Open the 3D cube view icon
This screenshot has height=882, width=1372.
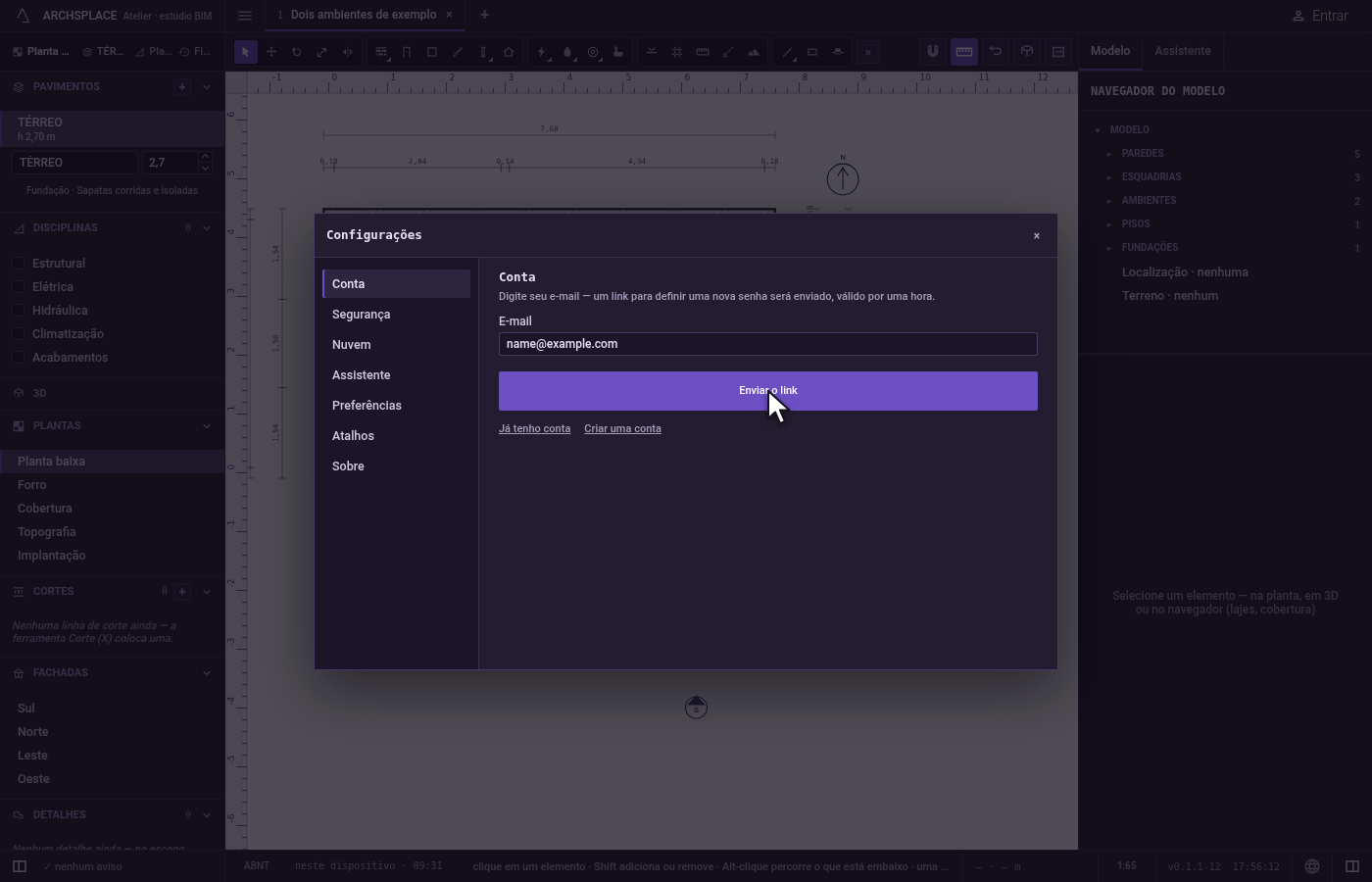1027,52
